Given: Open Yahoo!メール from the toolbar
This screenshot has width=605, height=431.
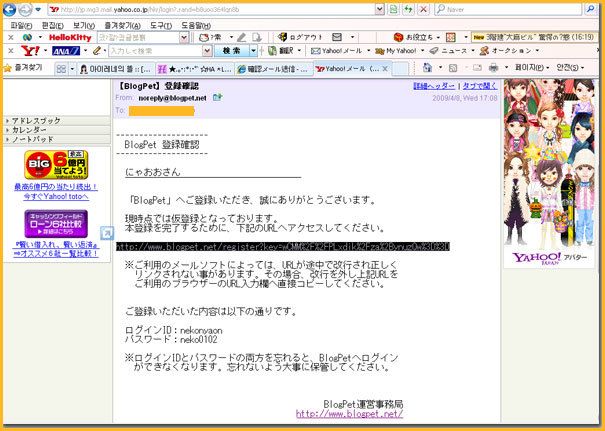Looking at the screenshot, I should [x=336, y=51].
